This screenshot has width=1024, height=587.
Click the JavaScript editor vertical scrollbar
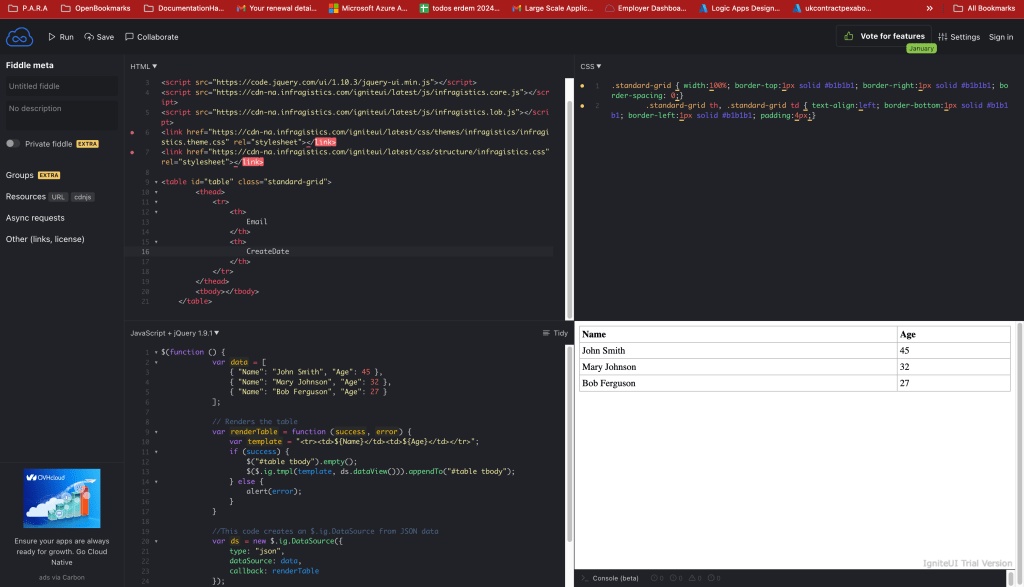569,443
